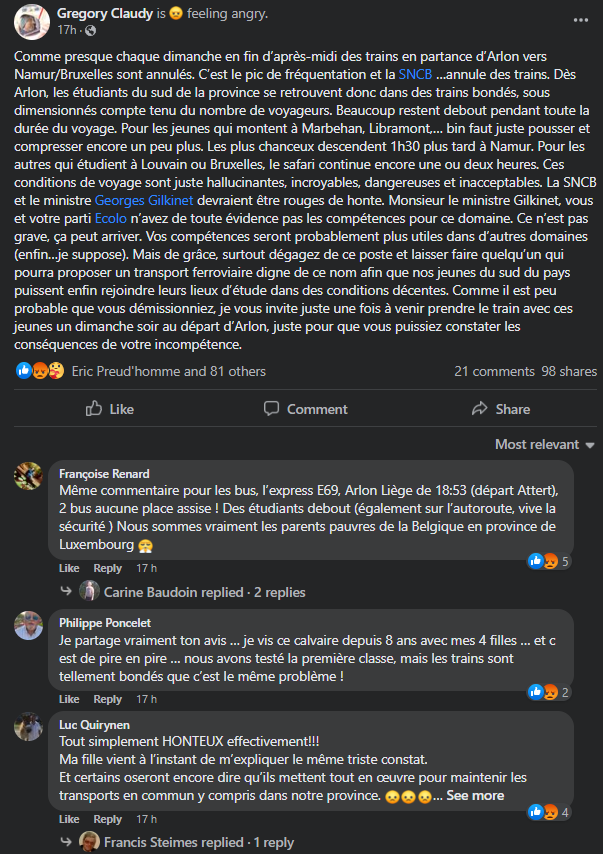Open the SNCB tagged page link

415,74
